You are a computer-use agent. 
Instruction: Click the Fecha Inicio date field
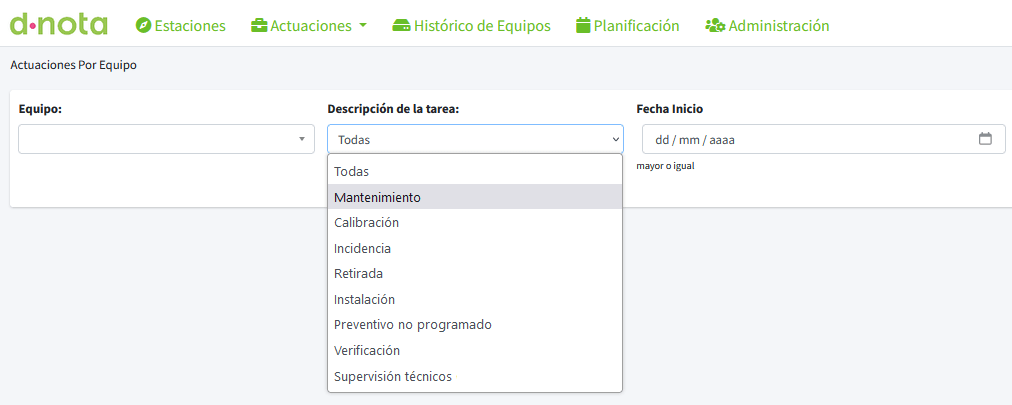tap(824, 139)
